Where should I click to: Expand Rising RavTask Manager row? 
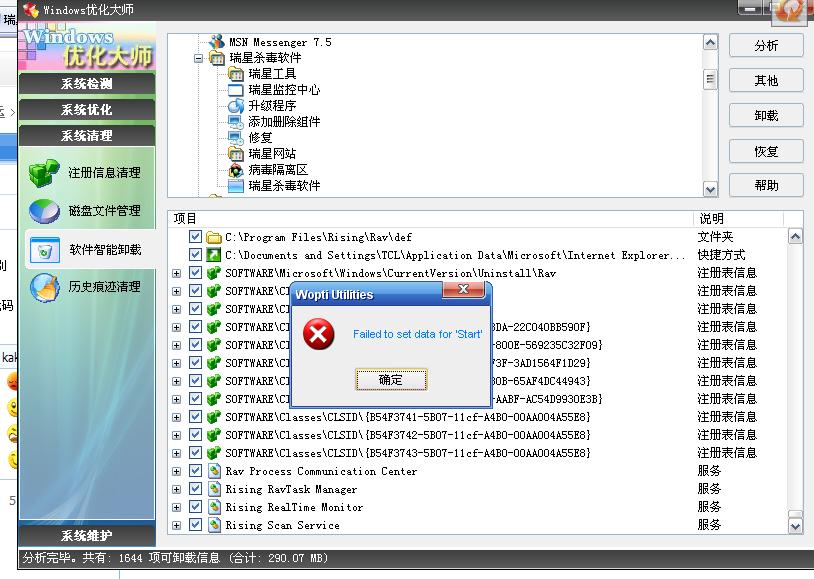177,489
